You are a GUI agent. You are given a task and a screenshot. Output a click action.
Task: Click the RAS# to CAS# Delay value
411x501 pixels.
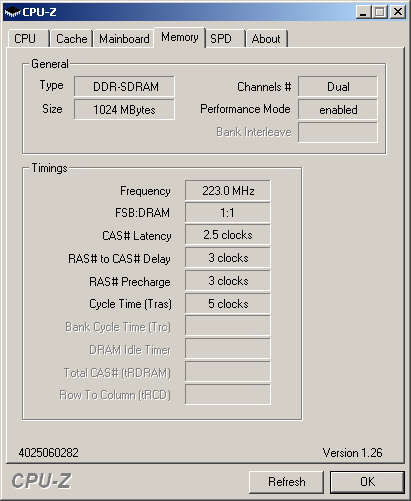pyautogui.click(x=228, y=258)
